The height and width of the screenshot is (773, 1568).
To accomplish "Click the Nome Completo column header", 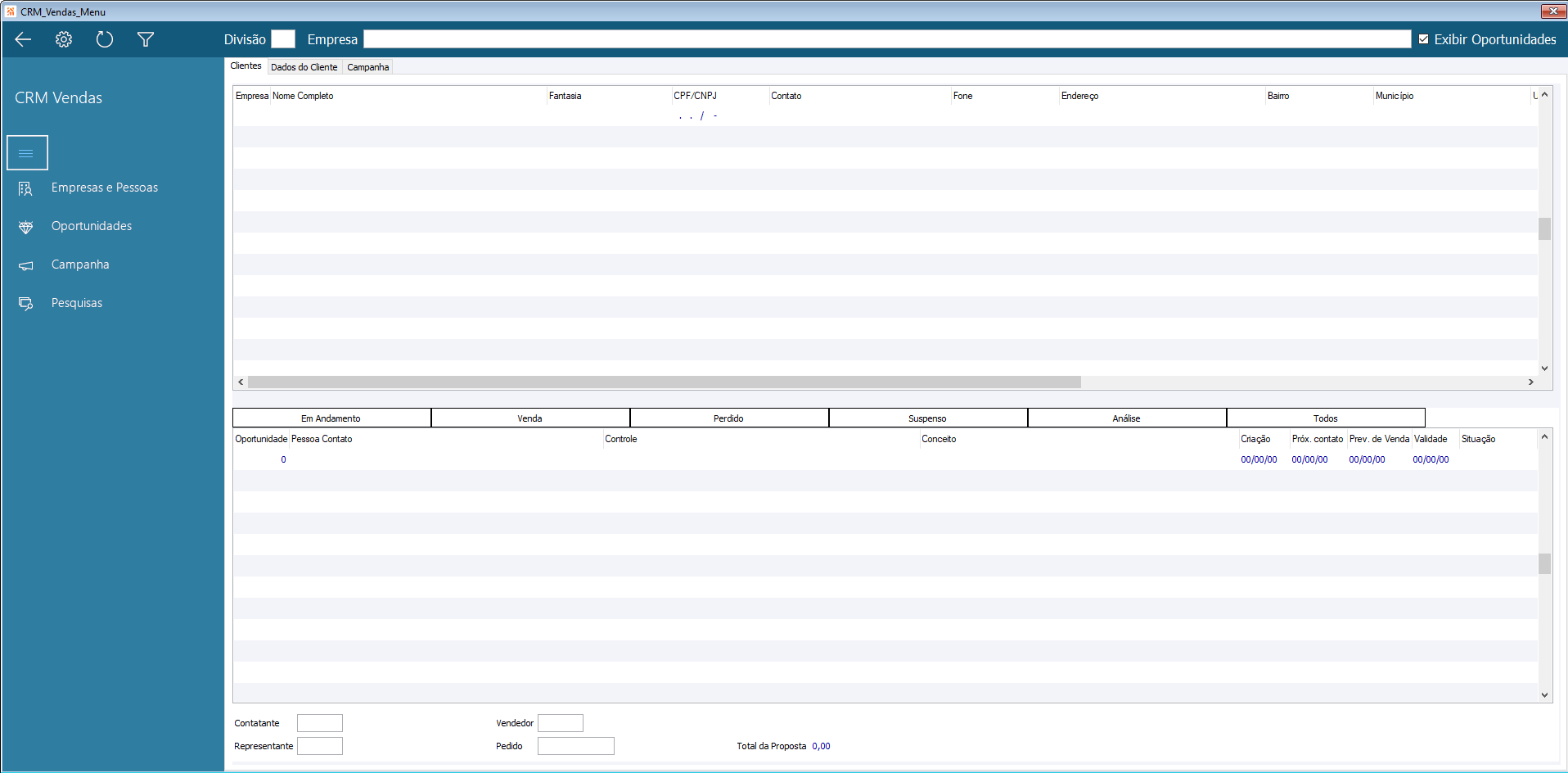I will pyautogui.click(x=408, y=96).
